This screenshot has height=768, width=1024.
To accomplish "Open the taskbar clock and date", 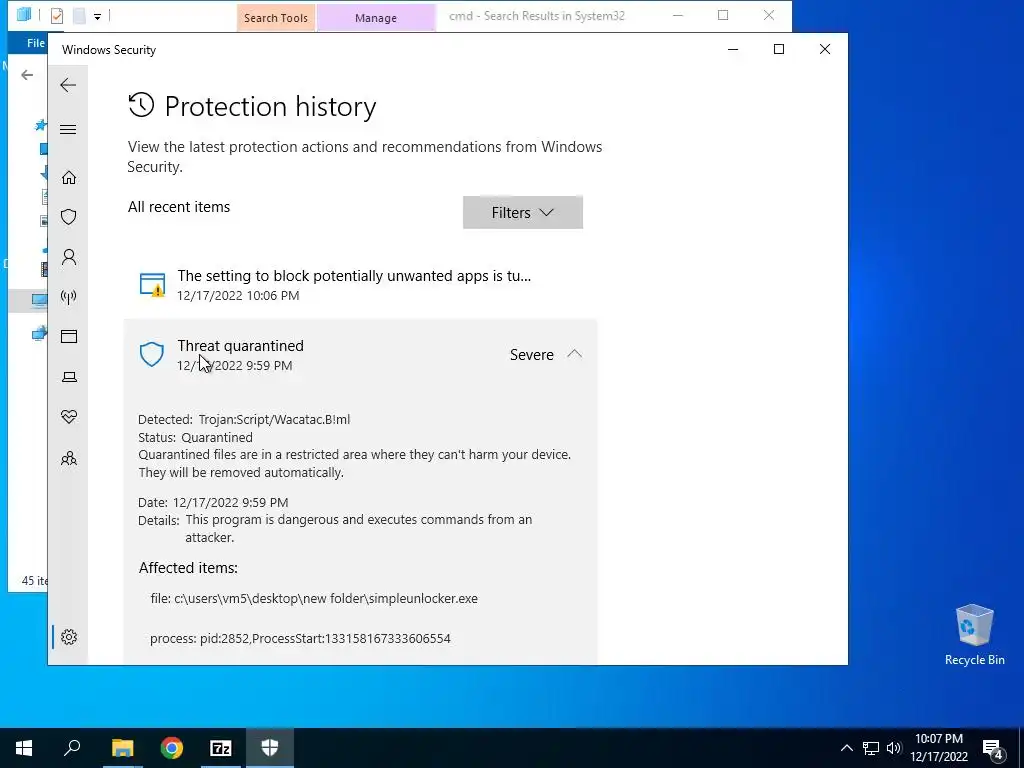I will [939, 748].
